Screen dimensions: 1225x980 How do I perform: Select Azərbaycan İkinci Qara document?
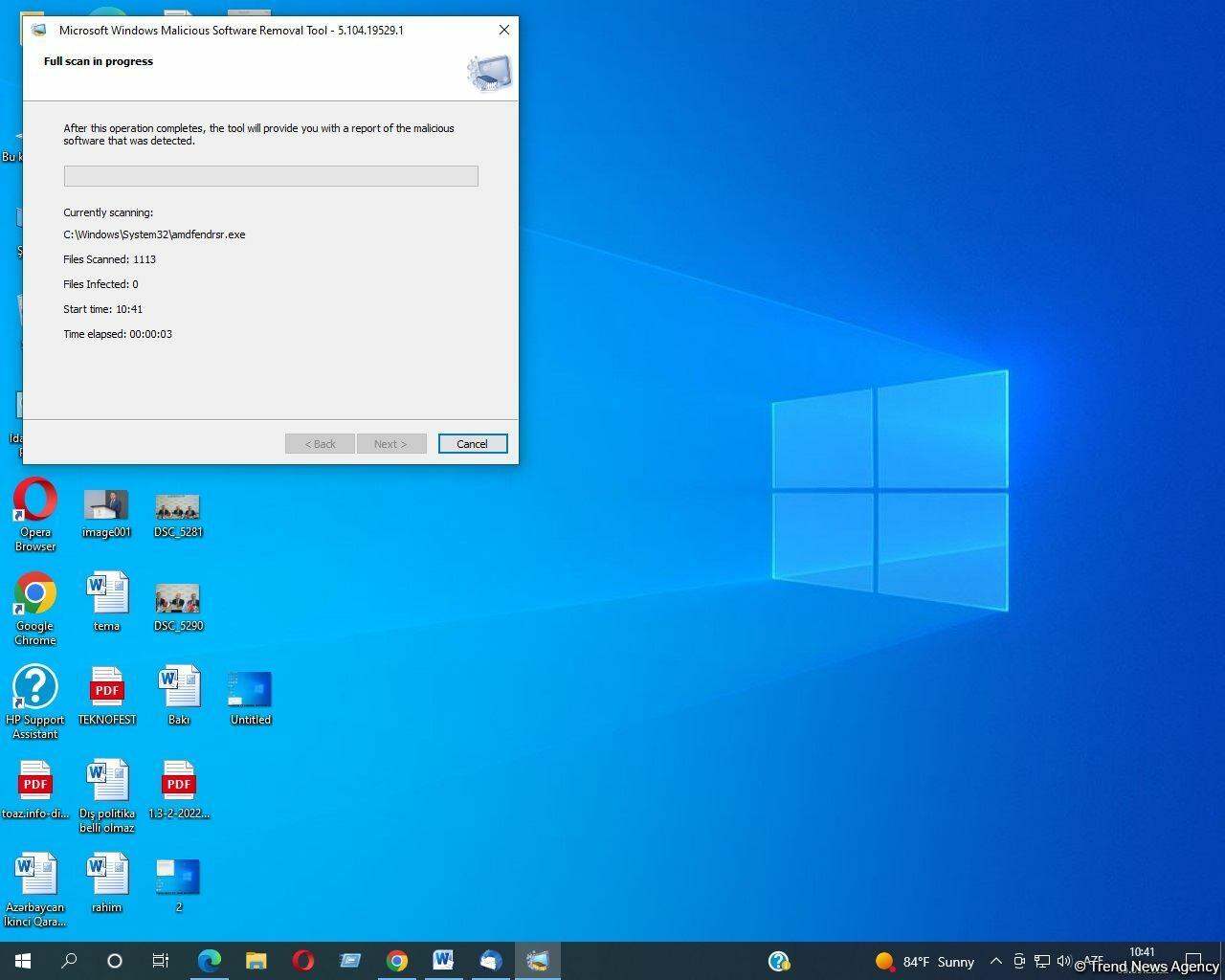click(35, 890)
